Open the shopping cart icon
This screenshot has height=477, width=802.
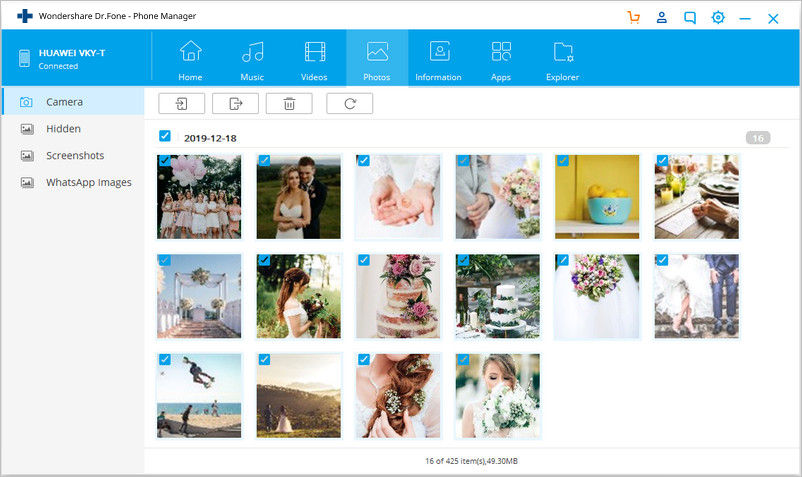pyautogui.click(x=633, y=17)
